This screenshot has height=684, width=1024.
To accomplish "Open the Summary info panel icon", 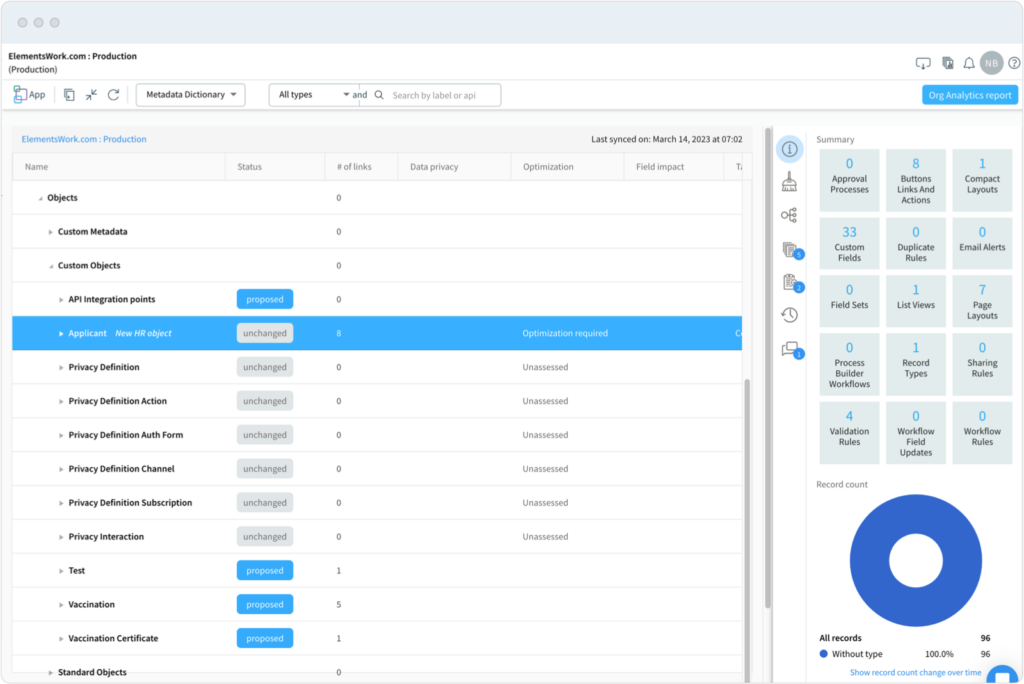I will (x=789, y=148).
